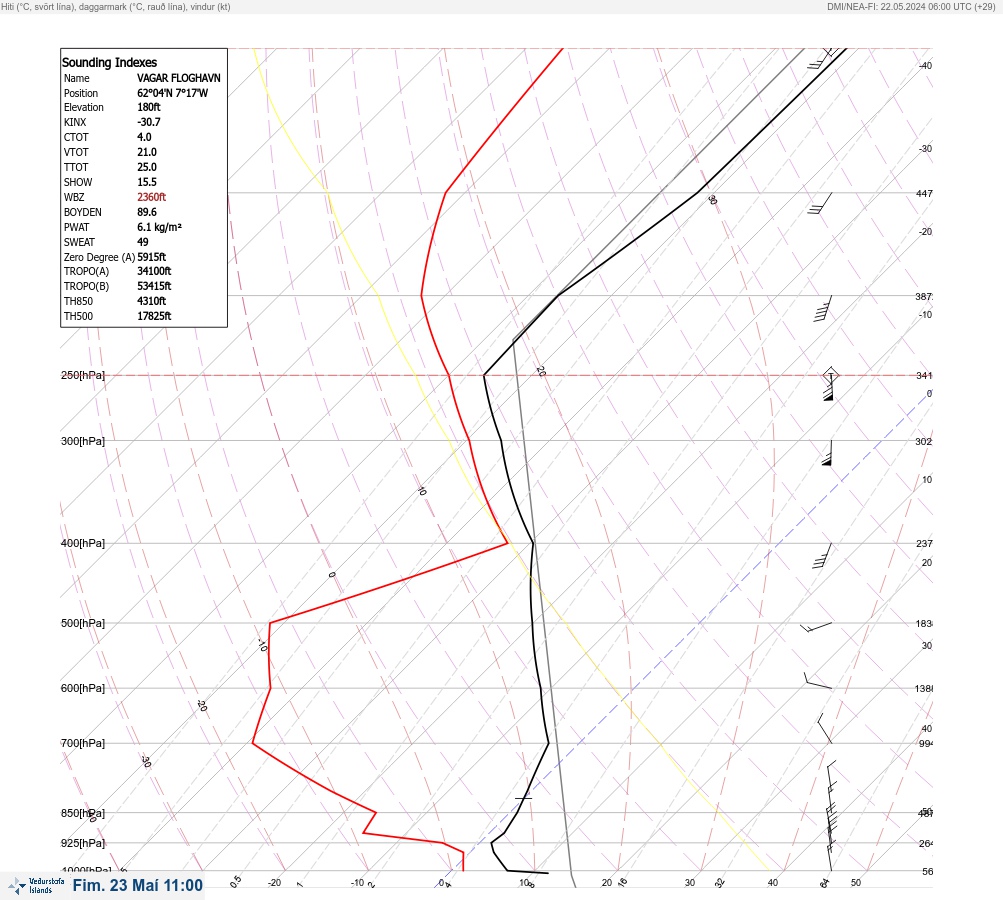Screen dimensions: 1003x900
Task: Click the wind barb at 300 hPa level
Action: coord(827,453)
